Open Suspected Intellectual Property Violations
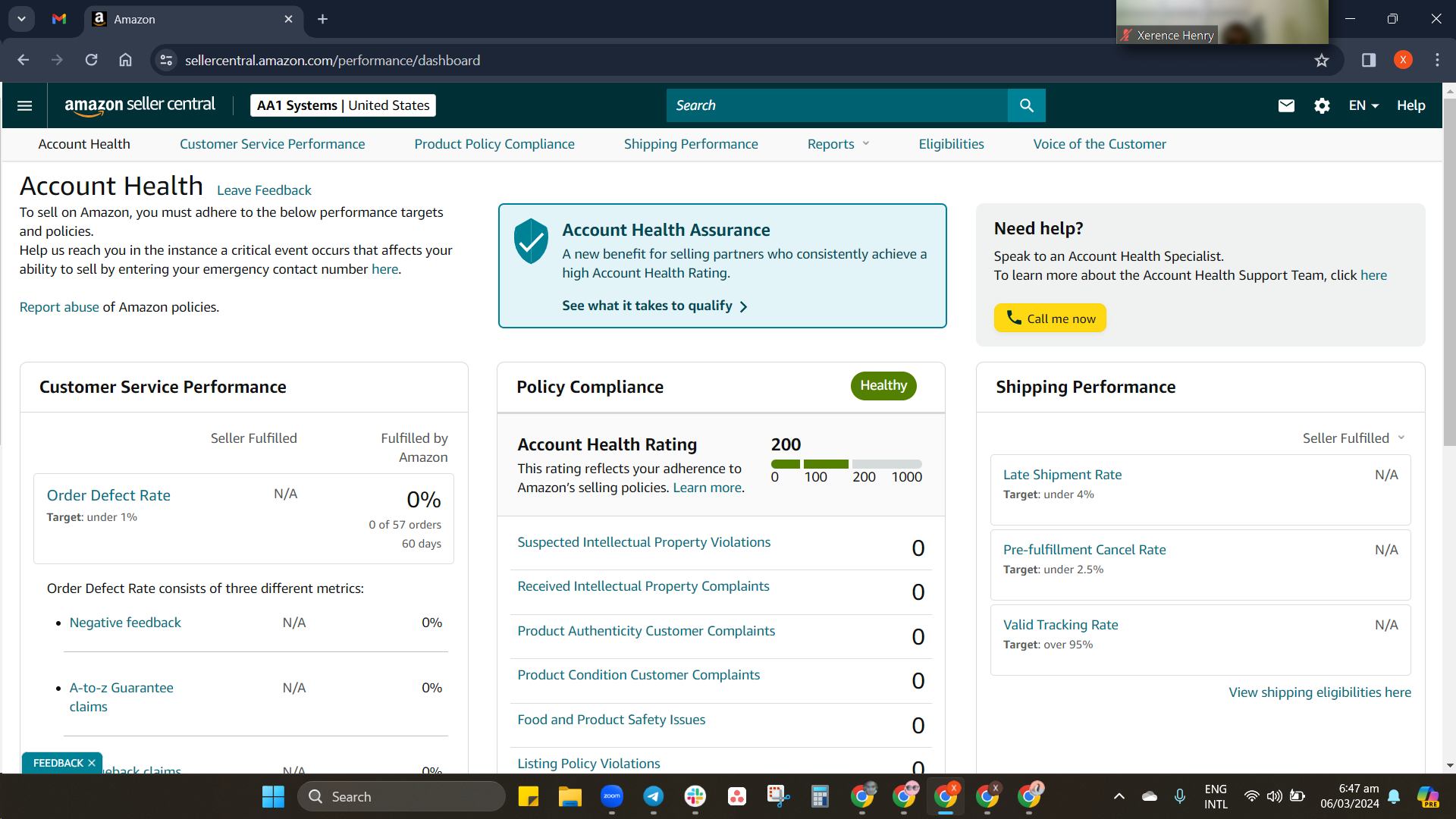 pos(644,542)
